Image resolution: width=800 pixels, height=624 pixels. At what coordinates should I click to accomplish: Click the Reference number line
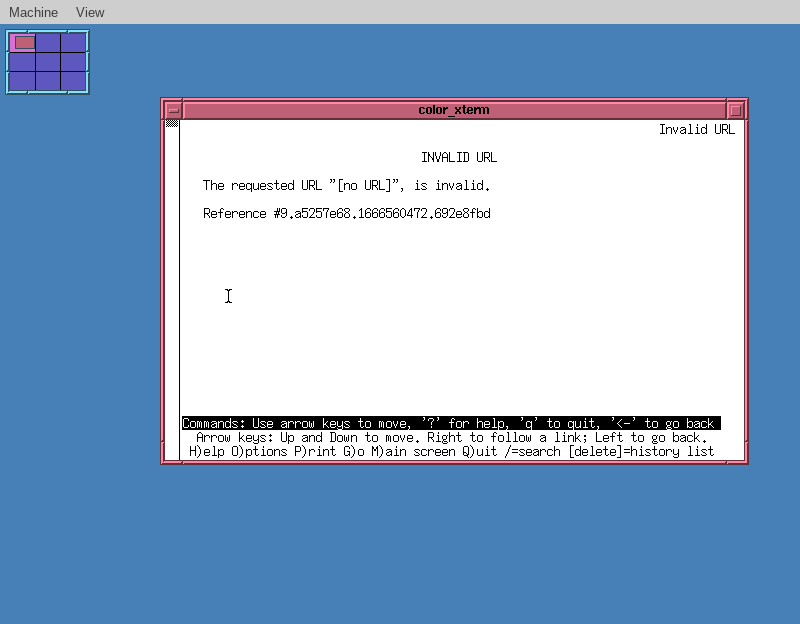pos(346,213)
